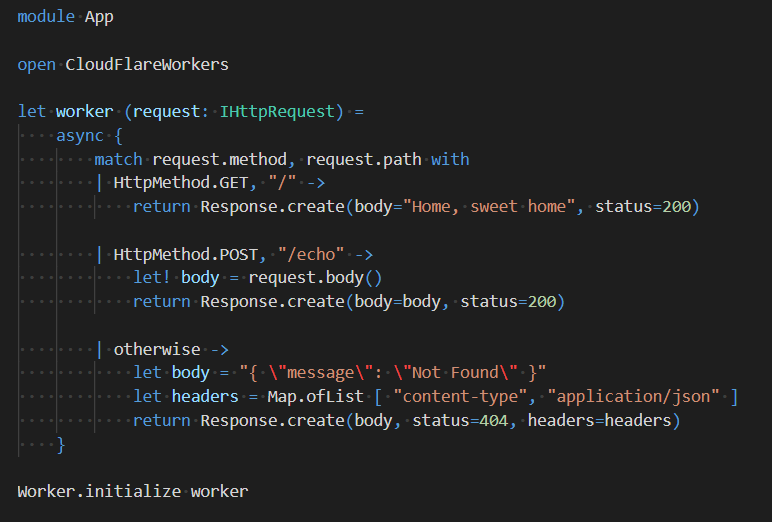This screenshot has width=772, height=522.
Task: Click the 'open' keyword
Action: point(36,65)
